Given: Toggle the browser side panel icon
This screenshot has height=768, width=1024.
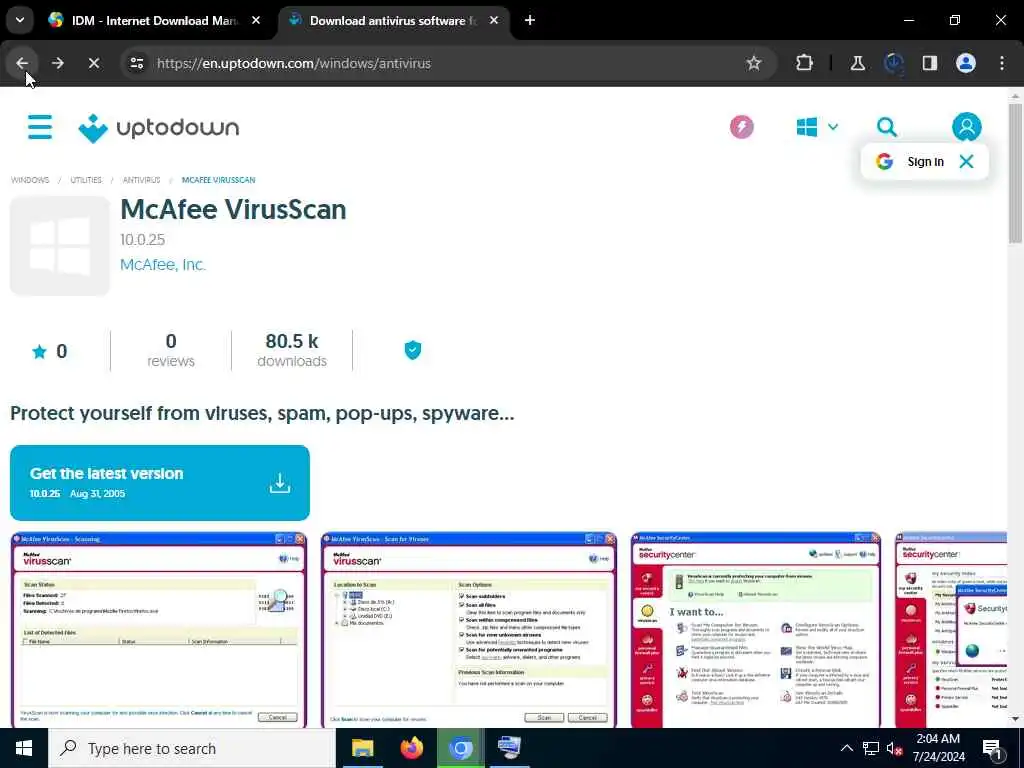Looking at the screenshot, I should 929,63.
